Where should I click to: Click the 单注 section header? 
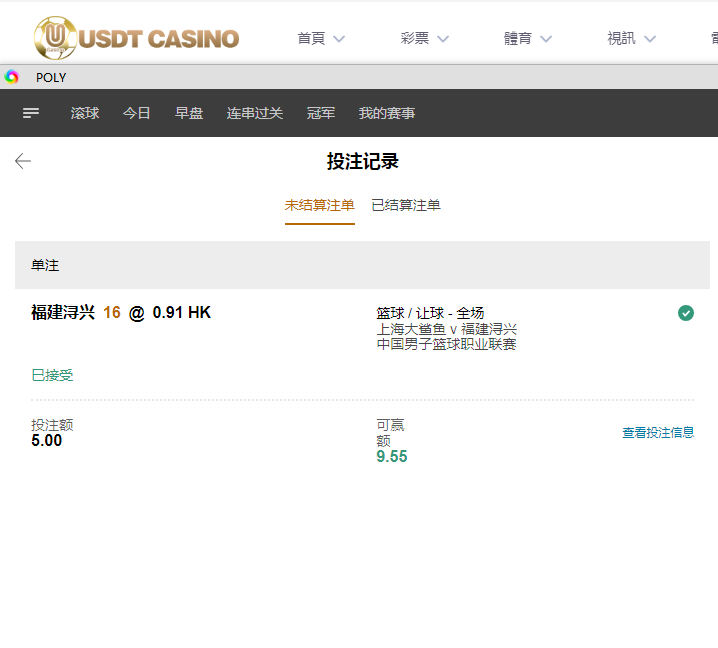click(x=362, y=265)
